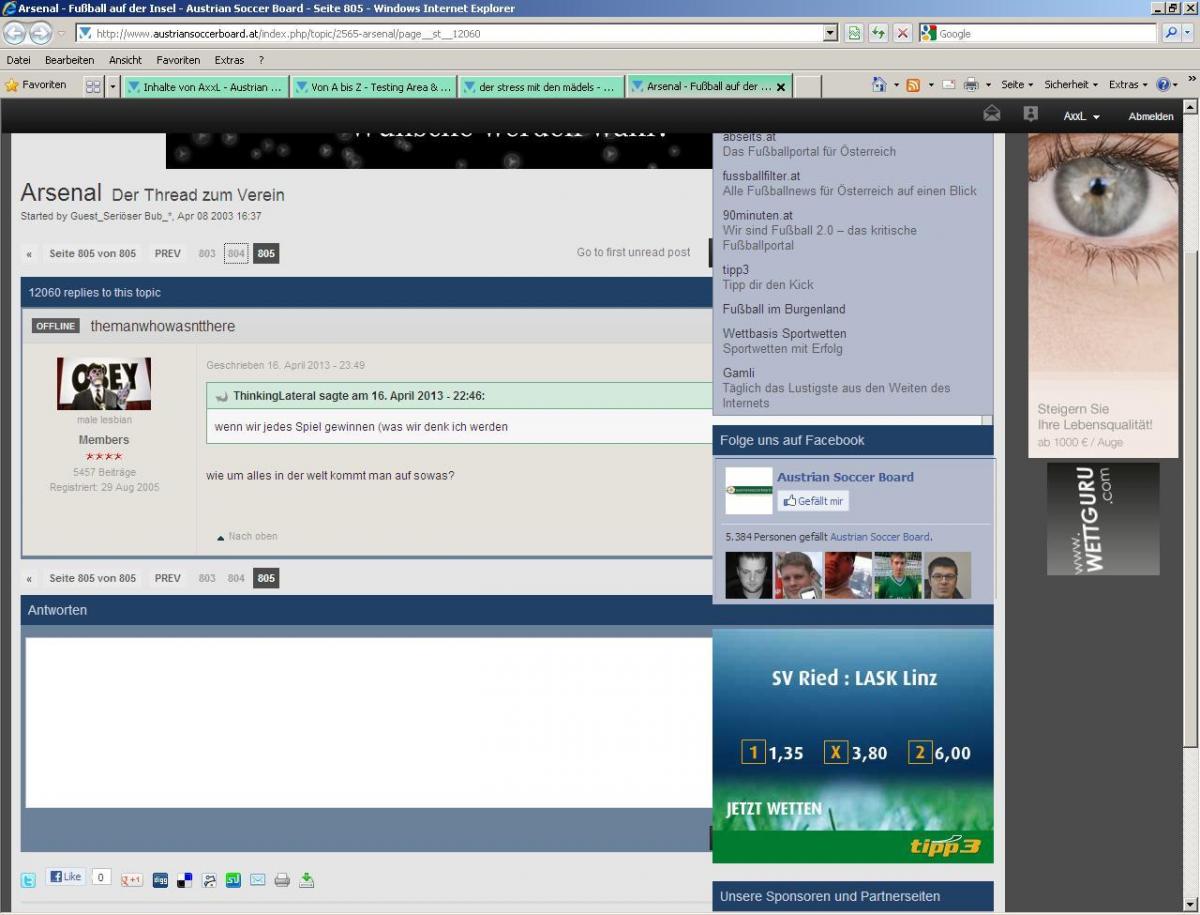Click the Austrian Soccer Board Facebook link
The image size is (1200, 915).
pos(845,477)
